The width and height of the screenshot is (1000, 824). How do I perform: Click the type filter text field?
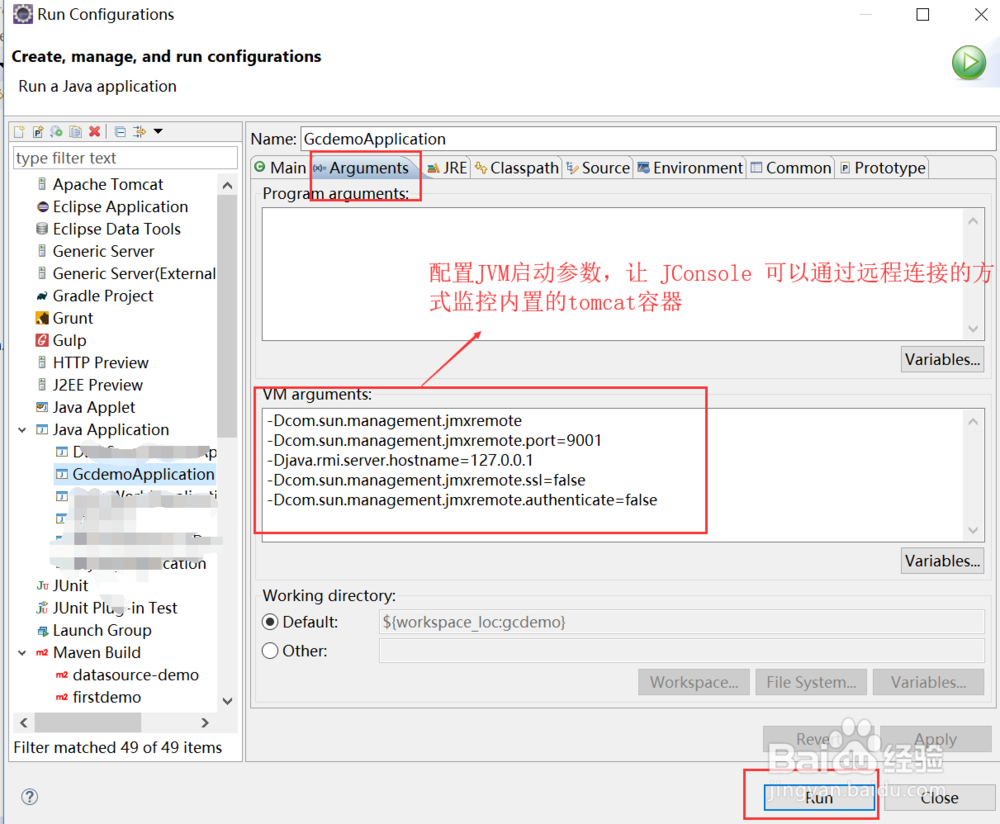coord(125,158)
